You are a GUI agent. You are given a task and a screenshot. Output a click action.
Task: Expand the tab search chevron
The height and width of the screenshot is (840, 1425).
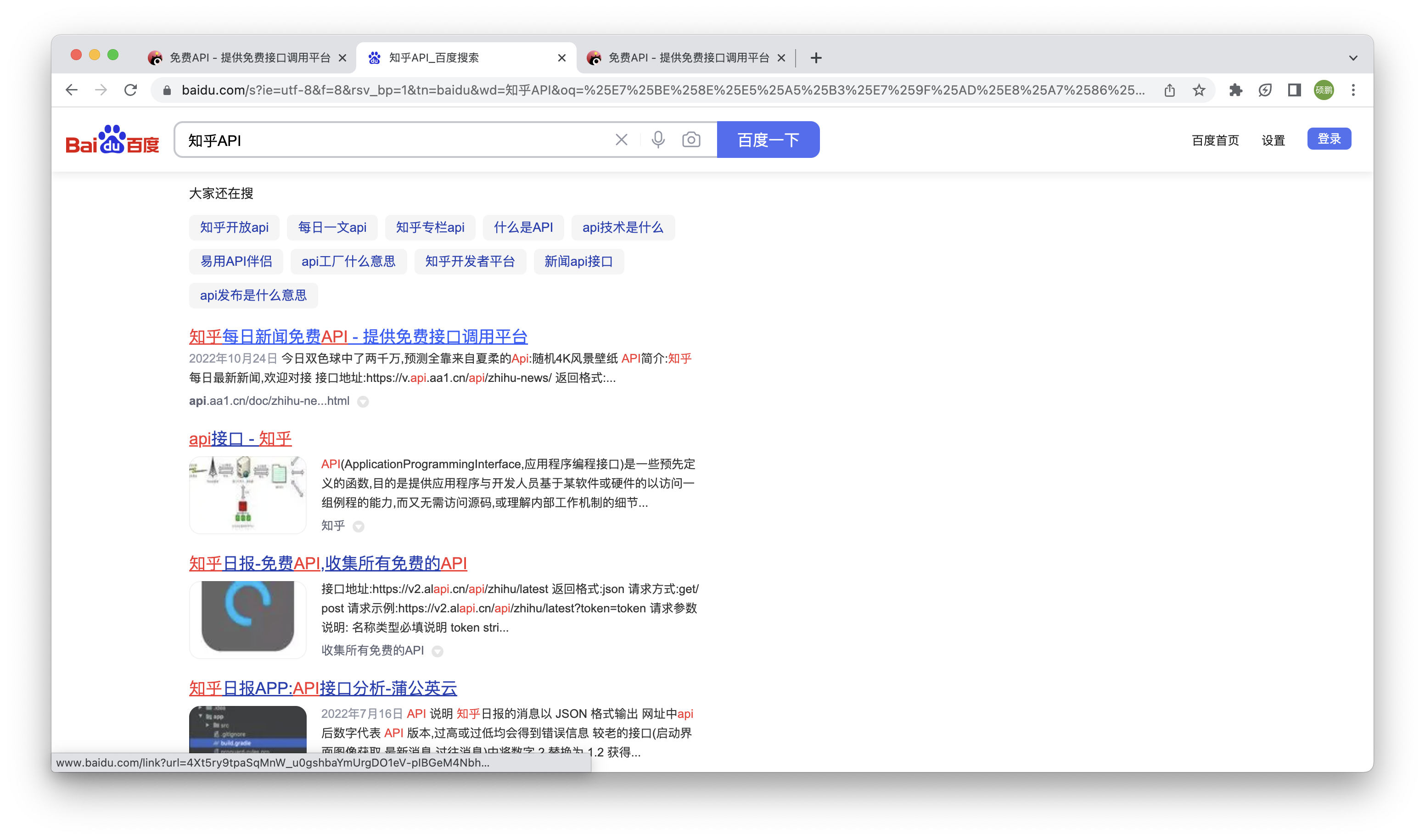pos(1353,58)
